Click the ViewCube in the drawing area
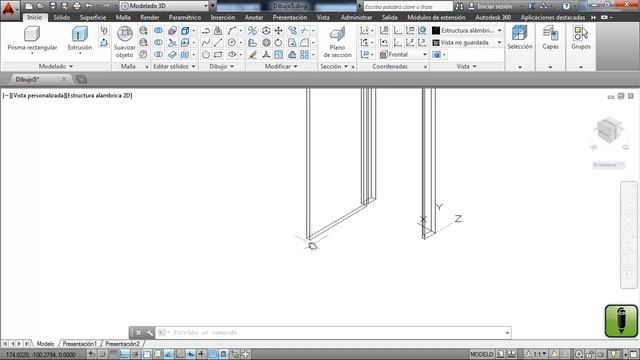Image resolution: width=640 pixels, height=360 pixels. [609, 130]
